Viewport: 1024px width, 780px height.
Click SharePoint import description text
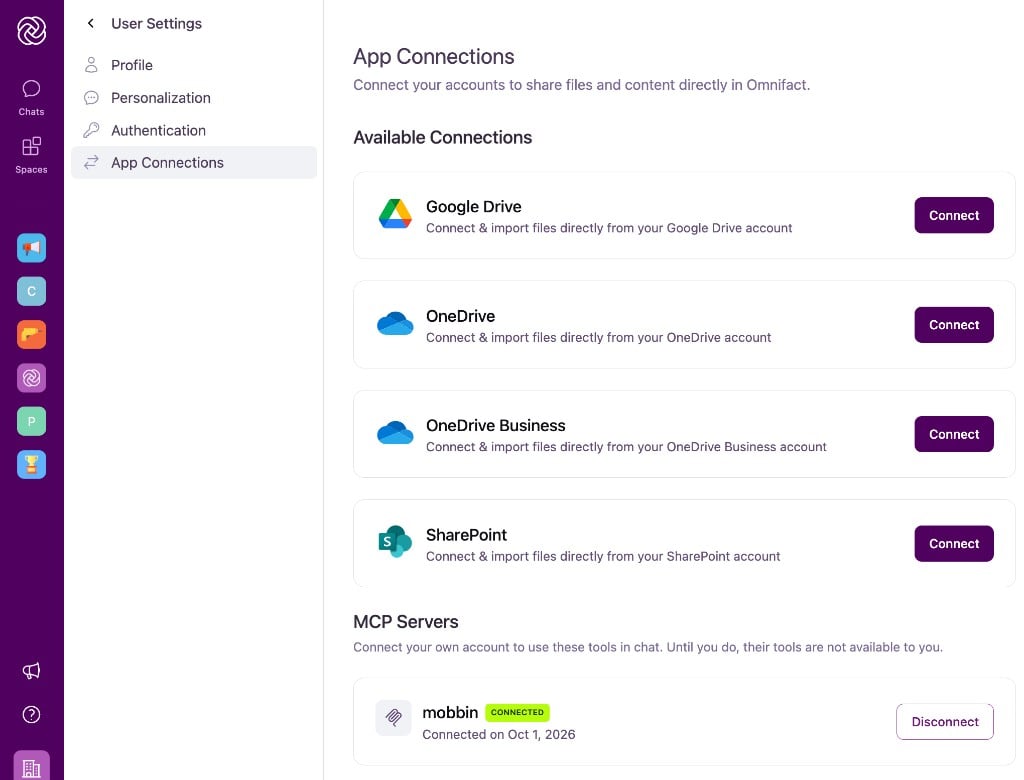(603, 557)
